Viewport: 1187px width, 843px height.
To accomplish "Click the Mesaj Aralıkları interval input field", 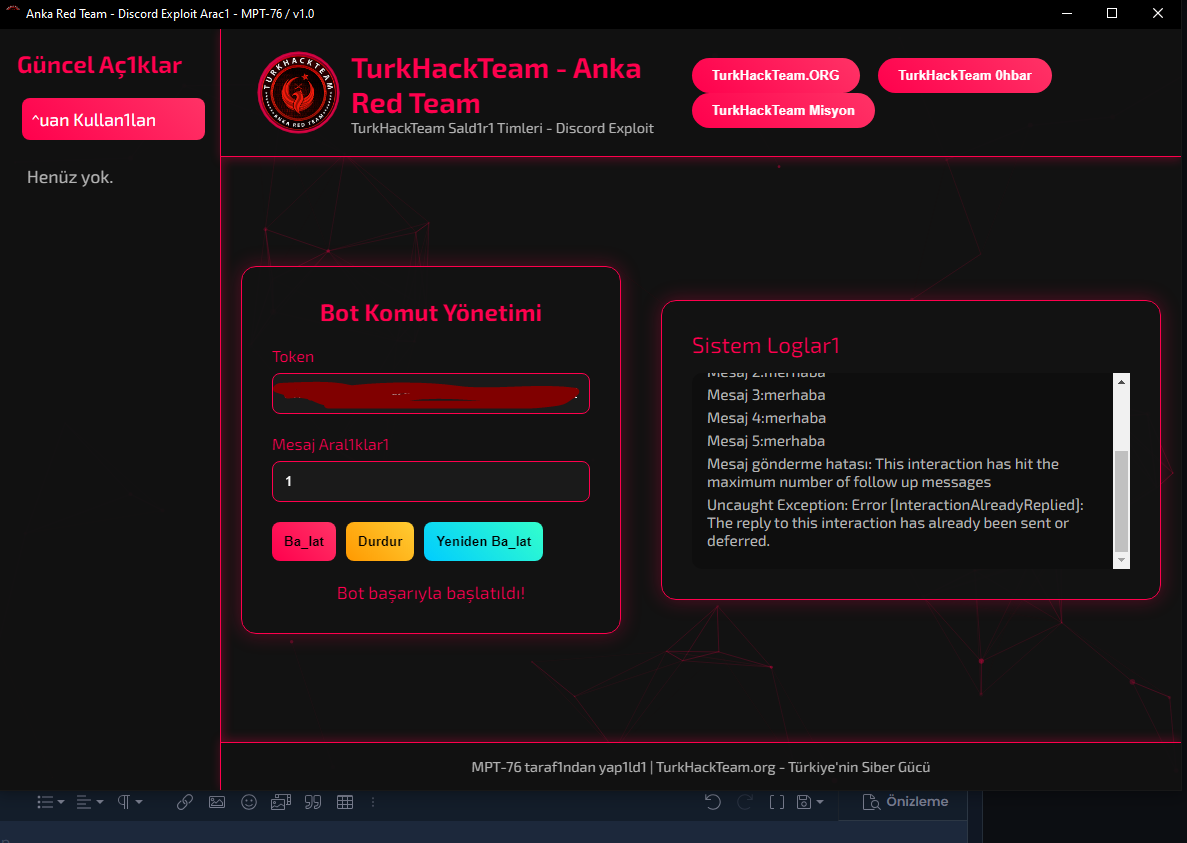I will [x=431, y=481].
